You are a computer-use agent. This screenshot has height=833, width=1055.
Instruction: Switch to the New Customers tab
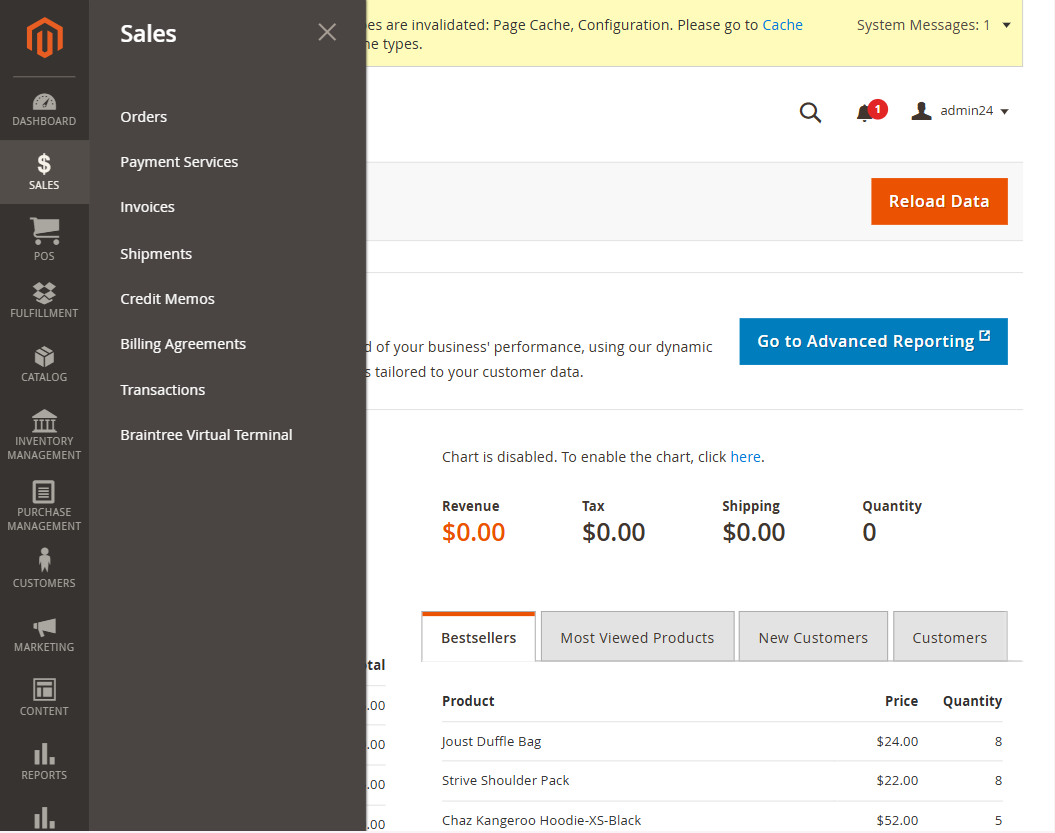click(x=813, y=637)
